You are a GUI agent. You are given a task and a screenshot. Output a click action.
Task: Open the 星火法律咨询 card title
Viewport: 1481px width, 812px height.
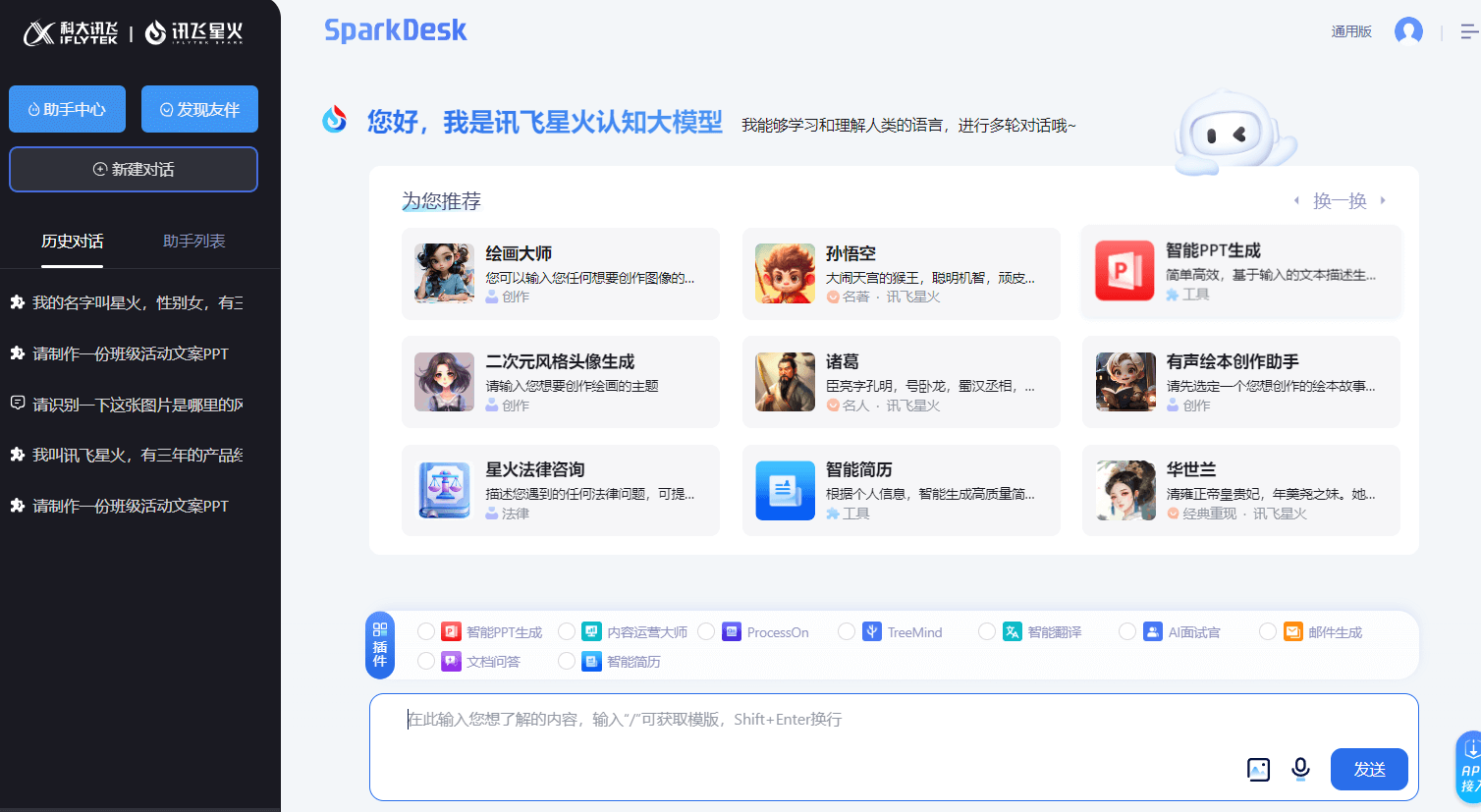click(x=535, y=469)
